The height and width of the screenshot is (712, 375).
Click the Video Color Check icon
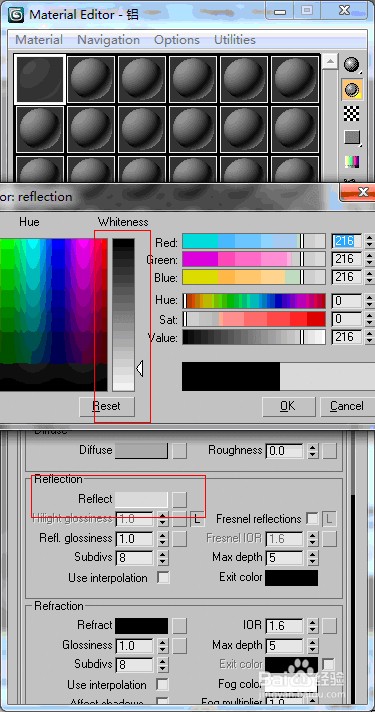(x=351, y=161)
